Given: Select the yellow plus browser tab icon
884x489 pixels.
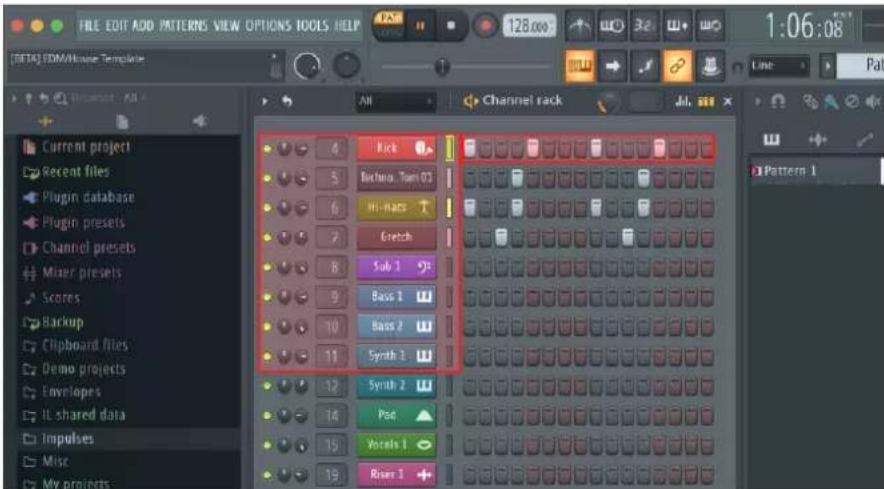Looking at the screenshot, I should coord(45,121).
